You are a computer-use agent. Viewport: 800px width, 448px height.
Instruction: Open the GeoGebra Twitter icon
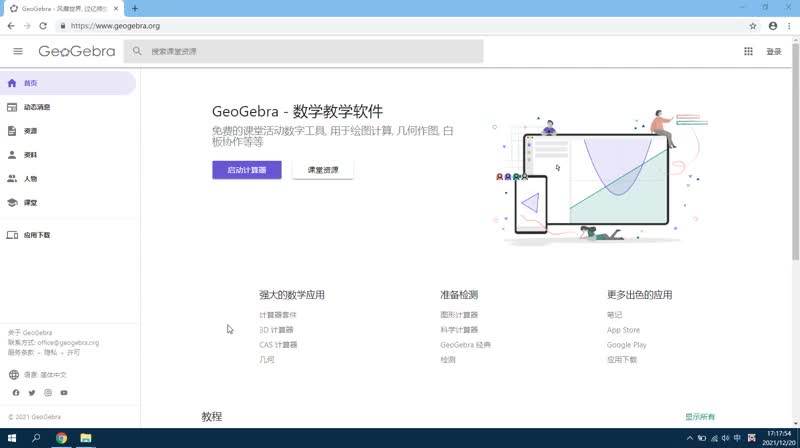[x=32, y=393]
